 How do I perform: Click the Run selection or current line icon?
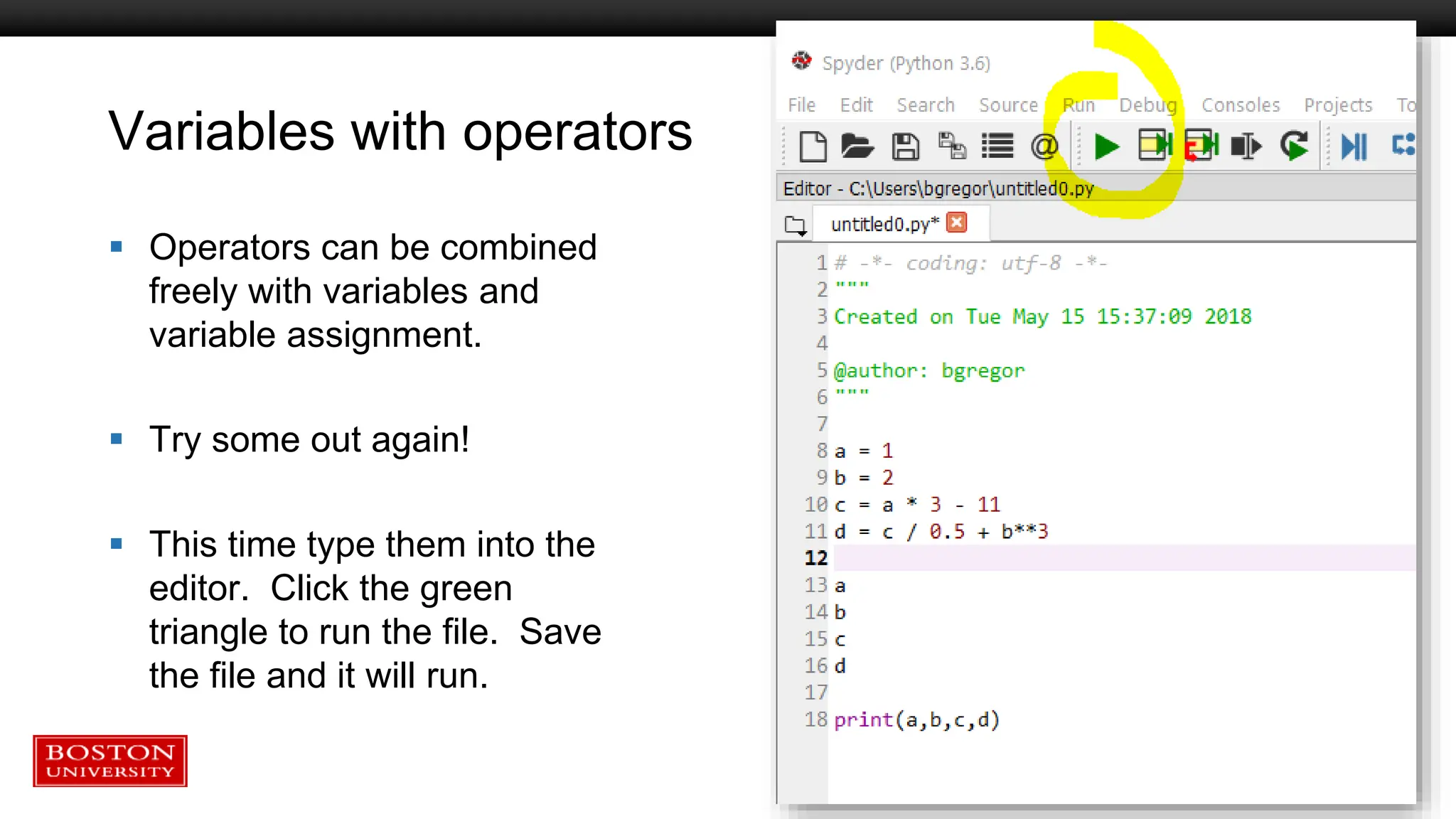(1246, 146)
